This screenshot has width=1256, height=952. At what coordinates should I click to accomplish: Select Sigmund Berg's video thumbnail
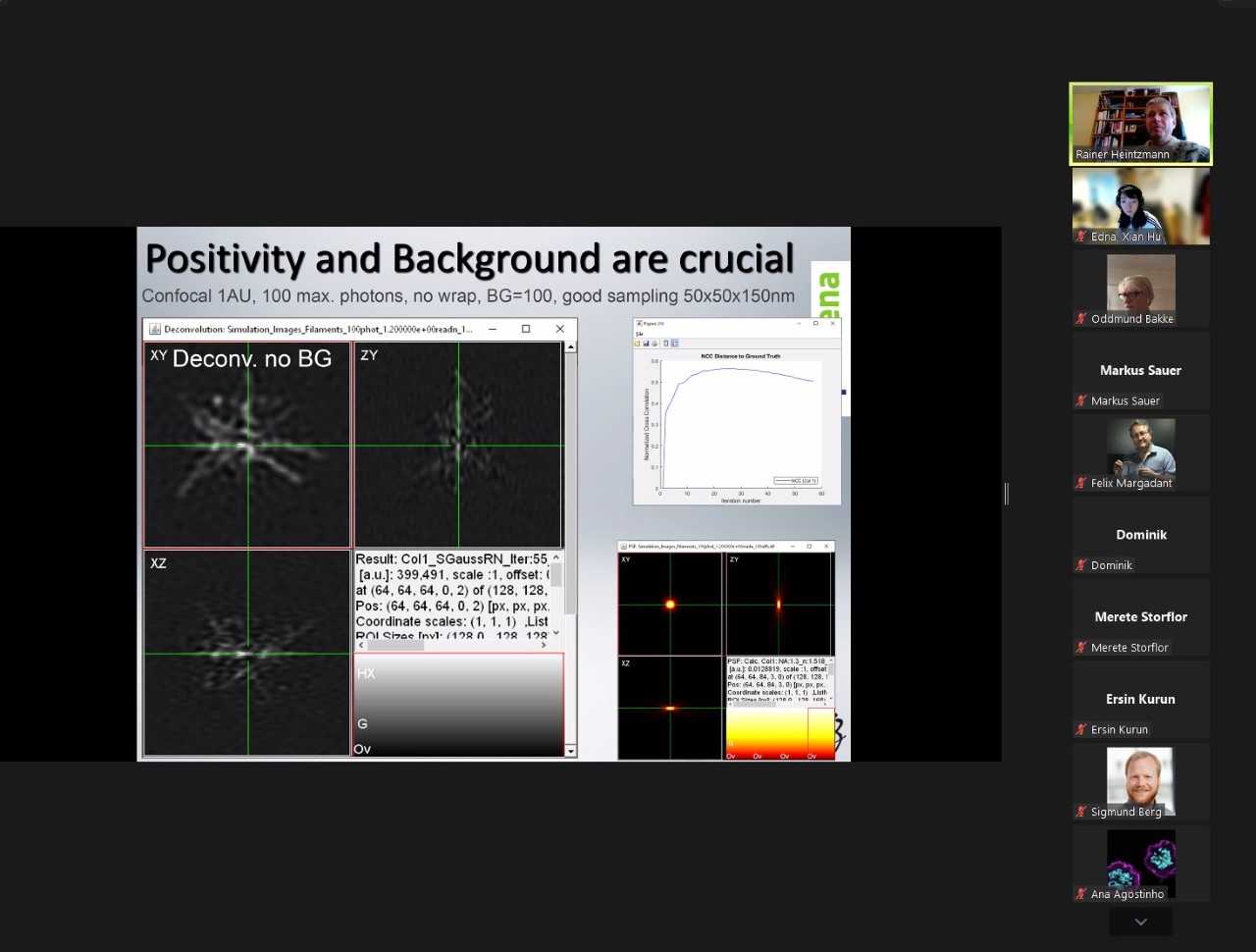point(1141,781)
